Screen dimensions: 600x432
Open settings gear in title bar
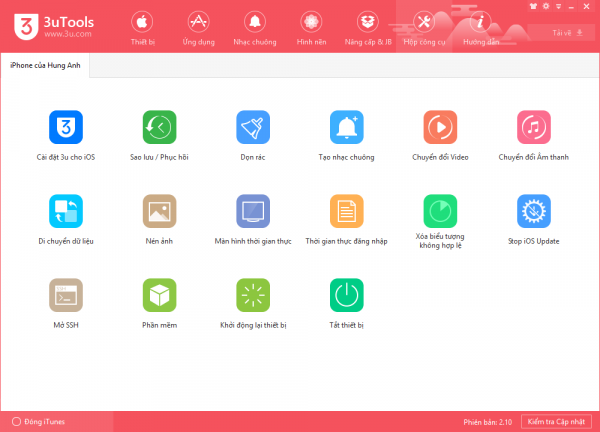tap(546, 6)
